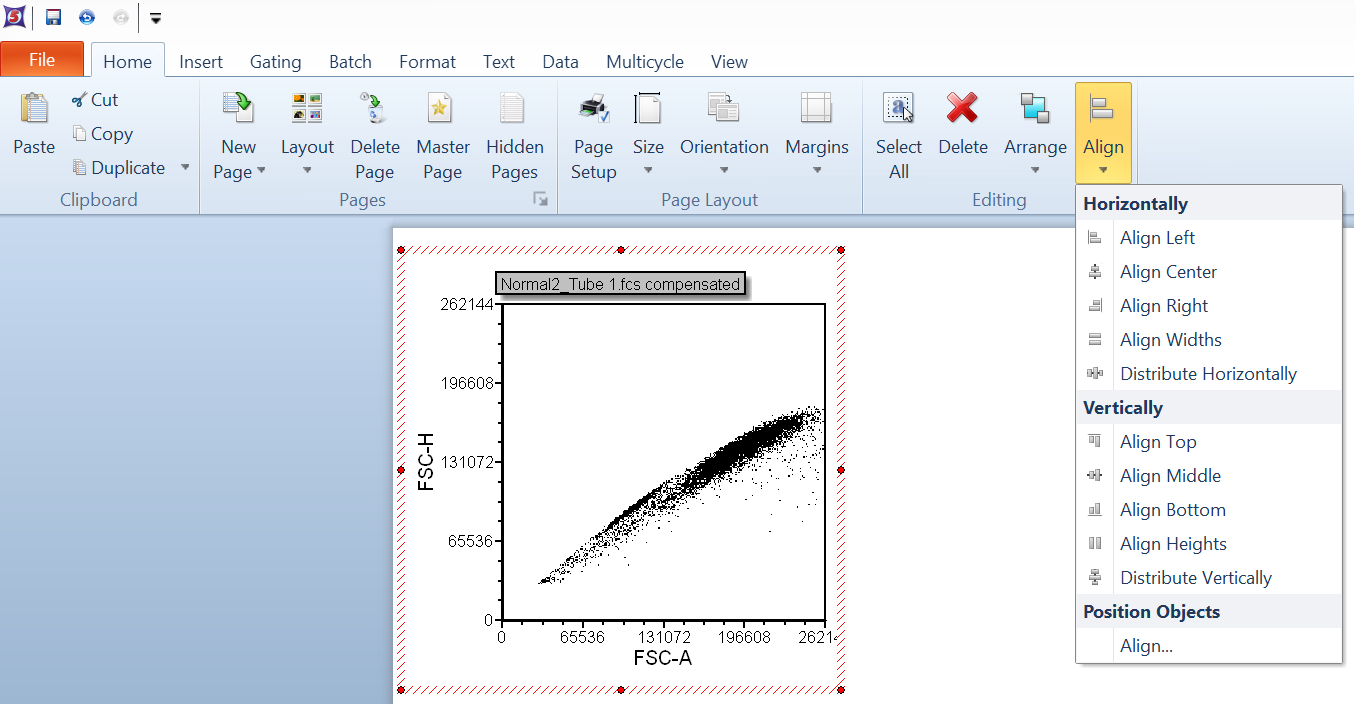1356x704 pixels.
Task: Click the red Delete X icon
Action: tap(962, 108)
